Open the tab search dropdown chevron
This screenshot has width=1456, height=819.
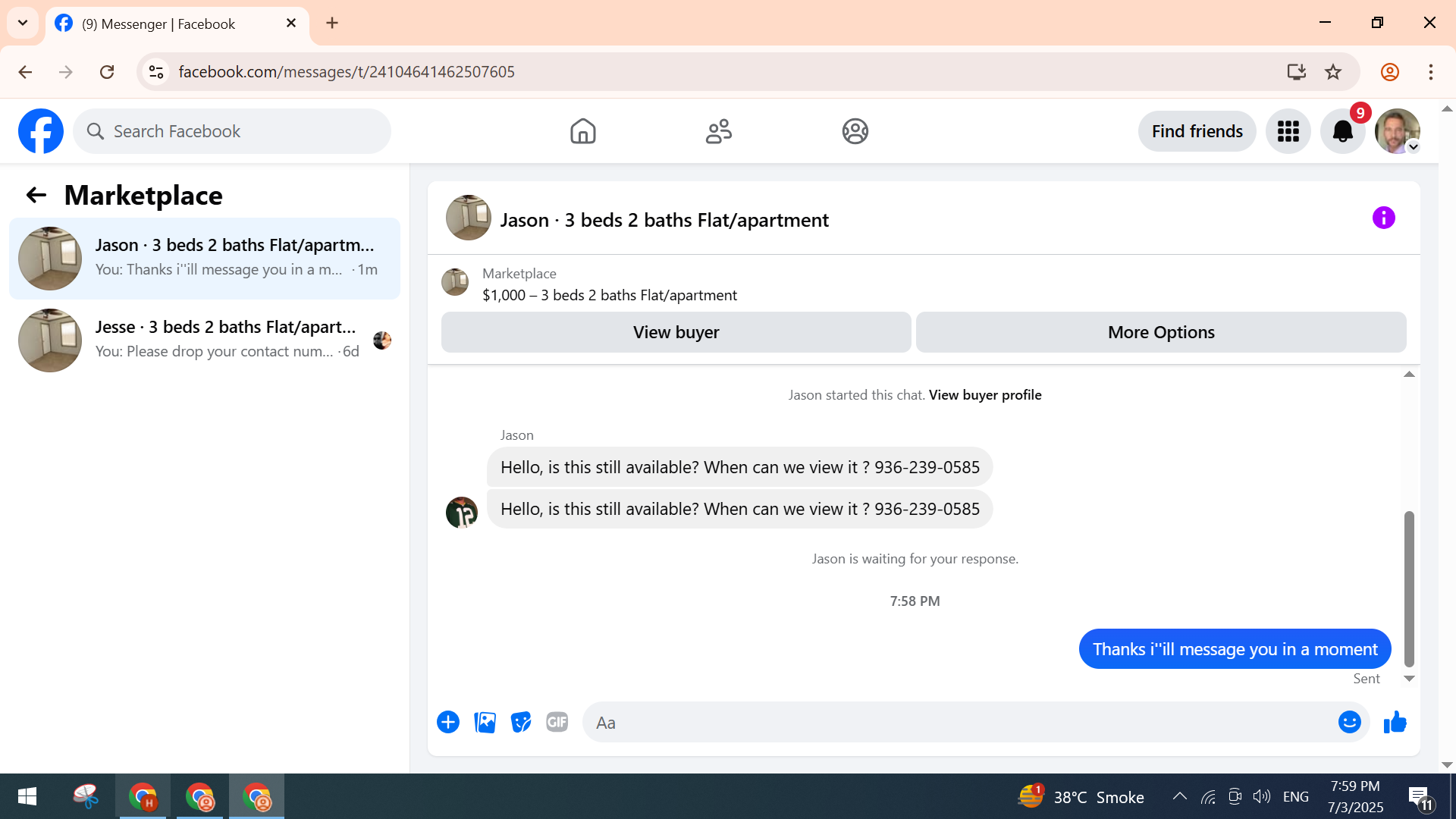pyautogui.click(x=23, y=23)
